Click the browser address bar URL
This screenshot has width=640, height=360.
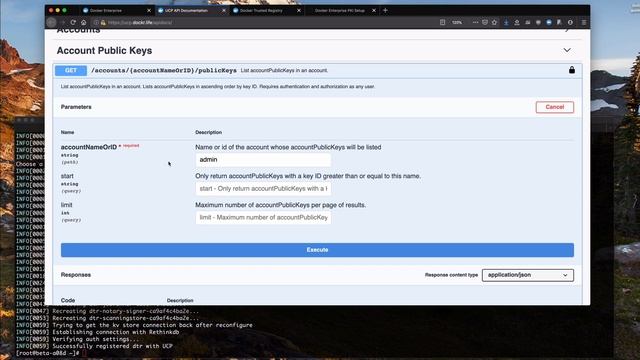coord(140,22)
